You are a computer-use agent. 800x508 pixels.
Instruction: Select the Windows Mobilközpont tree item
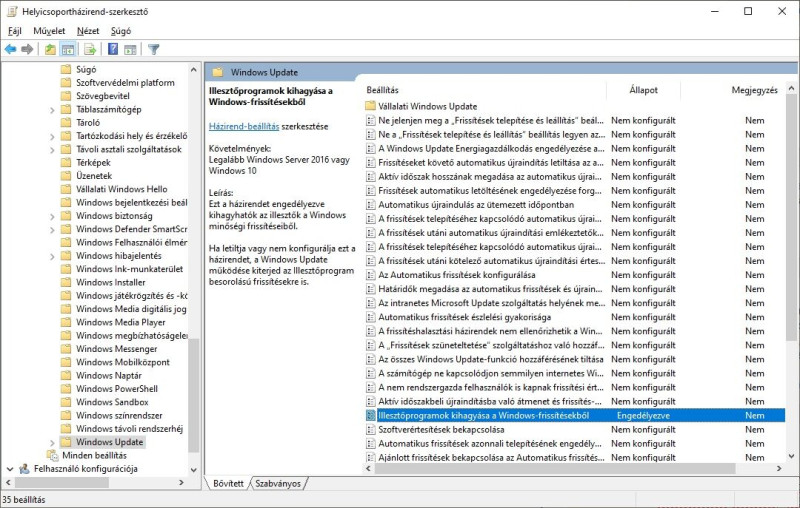pyautogui.click(x=123, y=362)
